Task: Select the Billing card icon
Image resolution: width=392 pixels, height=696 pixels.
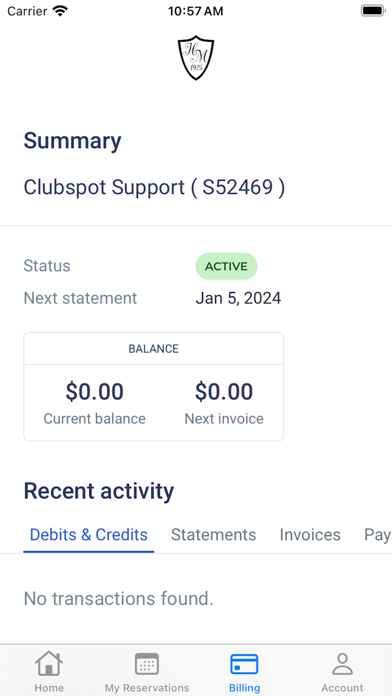Action: [x=244, y=664]
